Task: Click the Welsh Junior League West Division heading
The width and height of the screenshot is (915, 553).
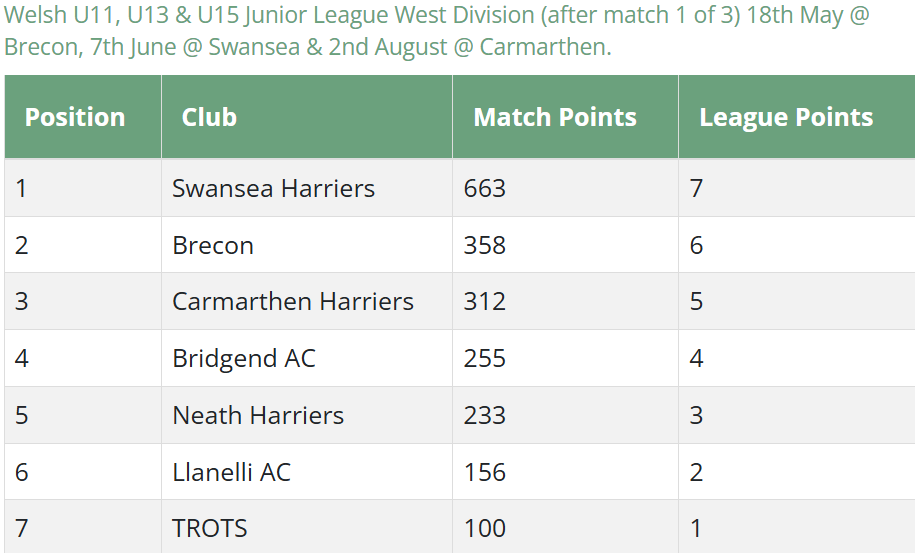Action: point(436,30)
